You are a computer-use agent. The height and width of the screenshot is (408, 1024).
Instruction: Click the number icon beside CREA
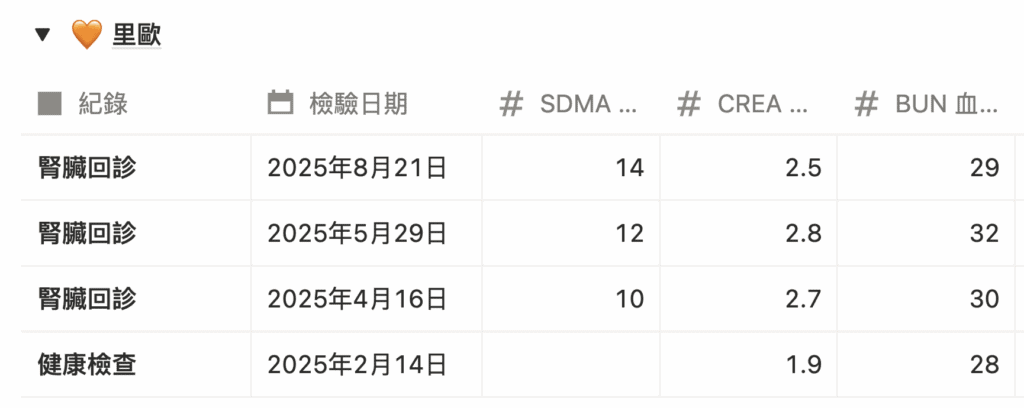(x=688, y=103)
